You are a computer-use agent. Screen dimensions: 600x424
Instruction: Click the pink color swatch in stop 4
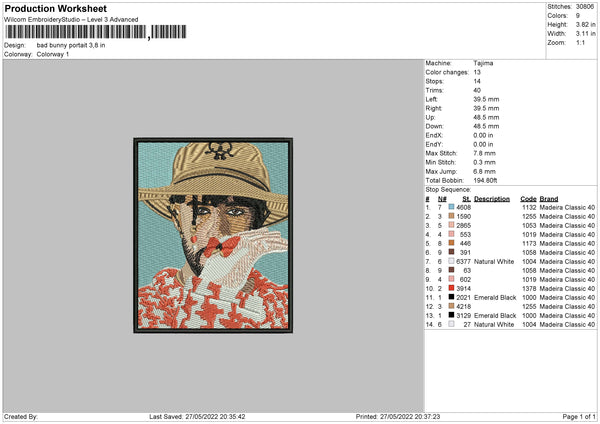tap(452, 234)
